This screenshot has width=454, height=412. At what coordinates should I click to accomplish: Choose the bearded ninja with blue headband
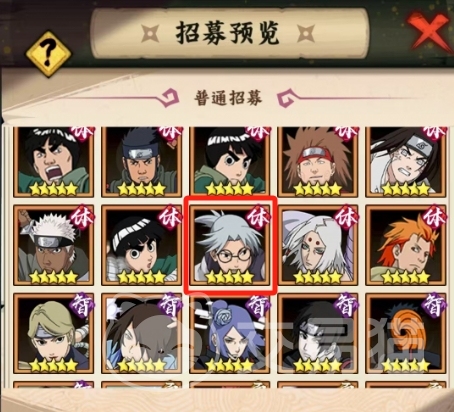[141, 162]
